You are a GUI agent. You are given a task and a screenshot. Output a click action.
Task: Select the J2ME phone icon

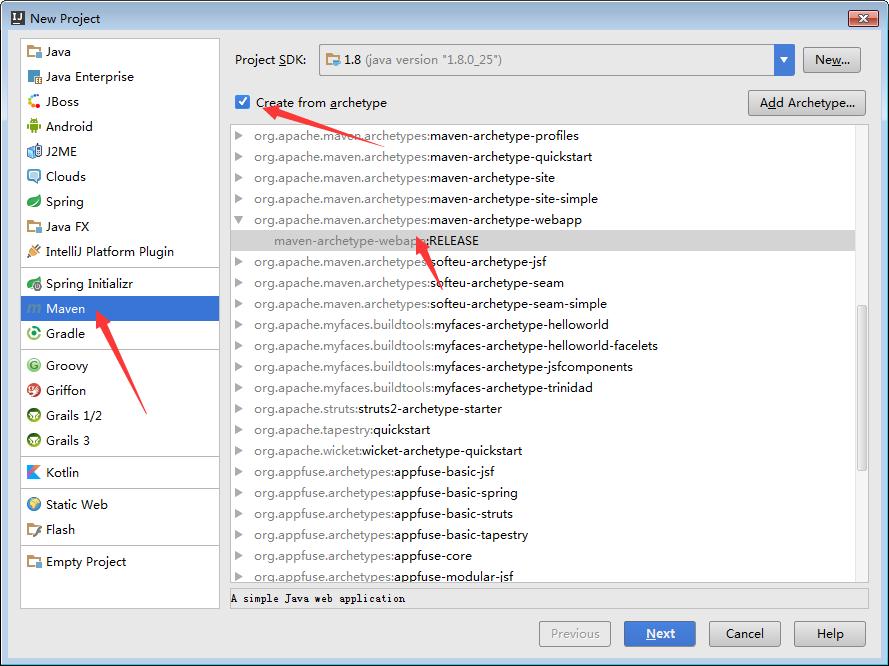[34, 151]
